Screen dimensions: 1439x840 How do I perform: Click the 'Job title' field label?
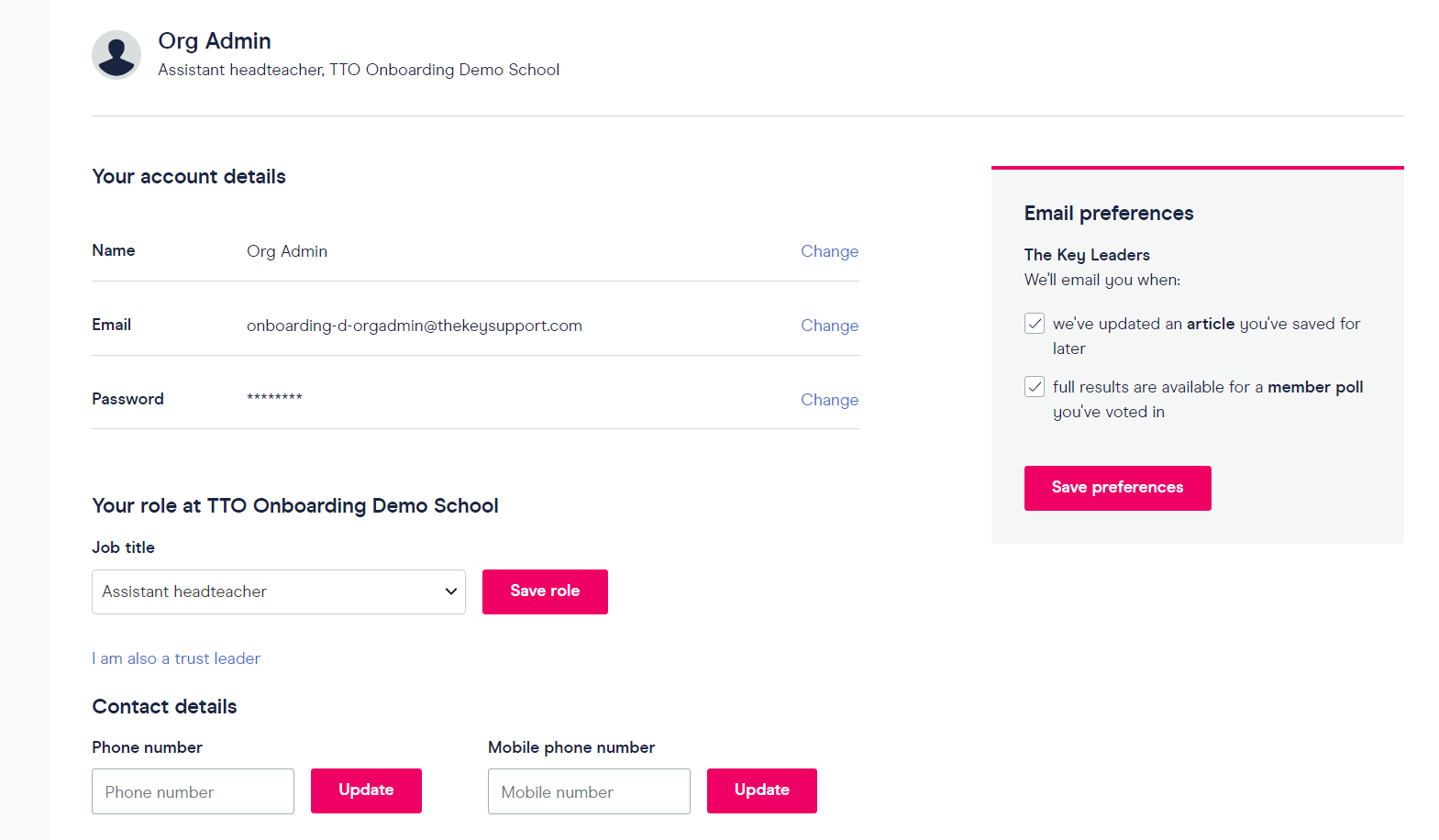pyautogui.click(x=123, y=547)
